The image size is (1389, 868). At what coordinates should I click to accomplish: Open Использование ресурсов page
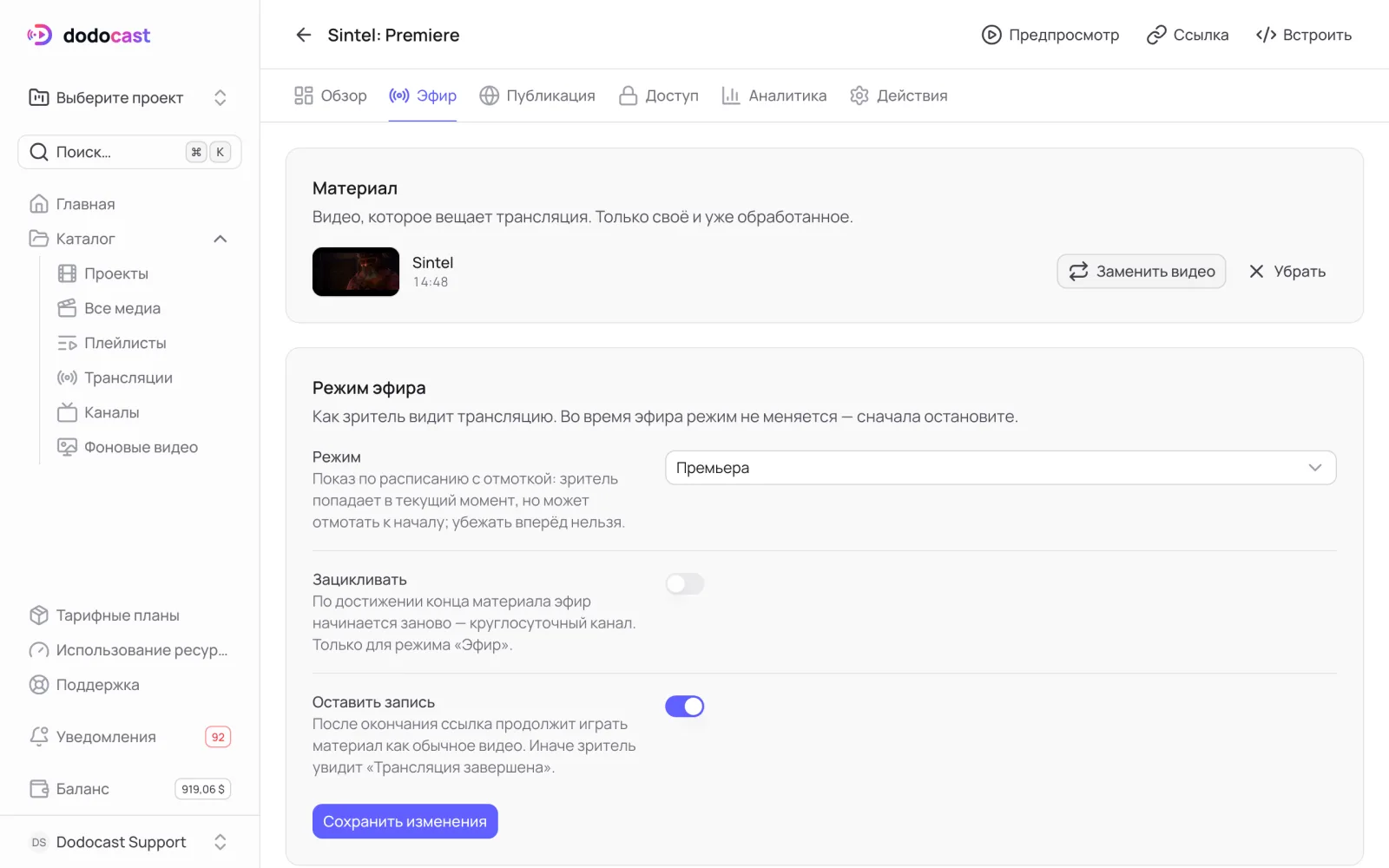[129, 650]
